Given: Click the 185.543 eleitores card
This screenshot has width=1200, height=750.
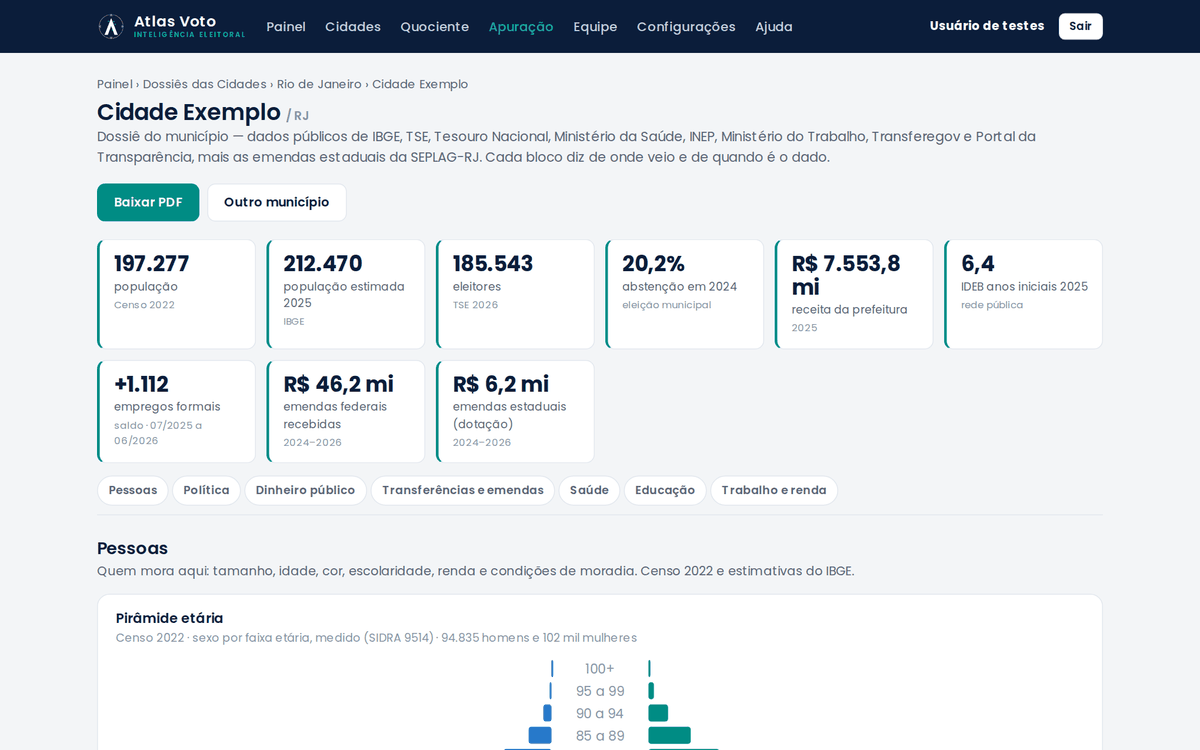Looking at the screenshot, I should pyautogui.click(x=515, y=294).
